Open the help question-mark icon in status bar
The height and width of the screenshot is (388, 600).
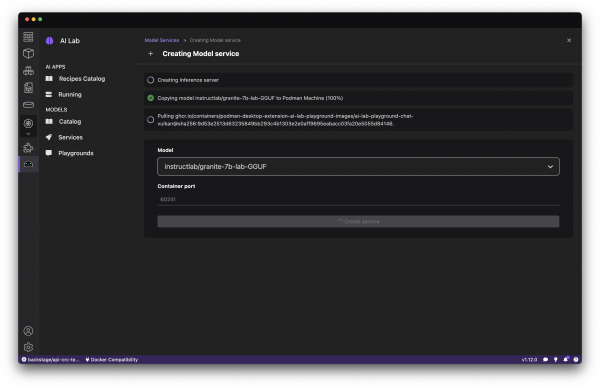pos(576,360)
